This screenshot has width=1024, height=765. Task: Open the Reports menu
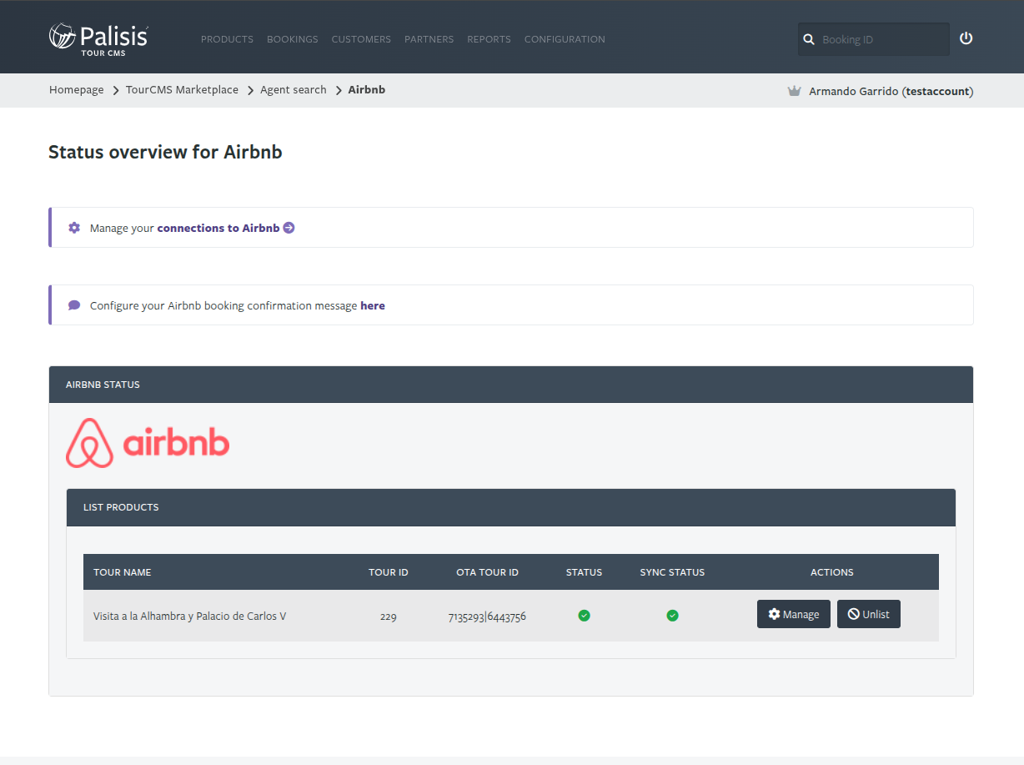click(489, 39)
